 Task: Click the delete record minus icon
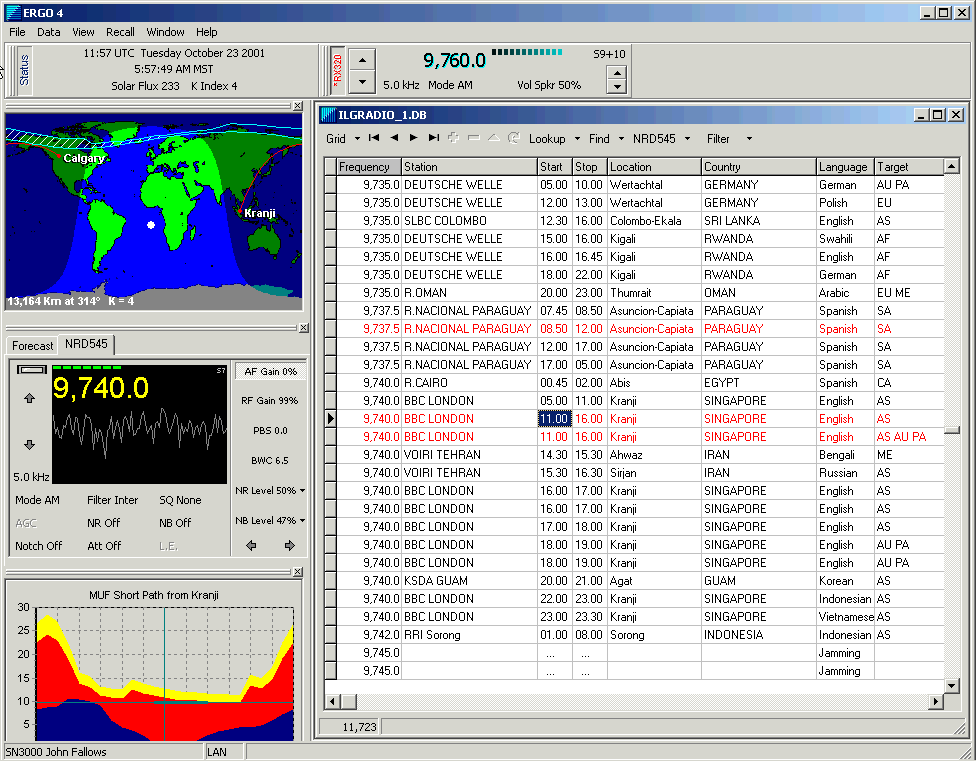click(x=474, y=138)
